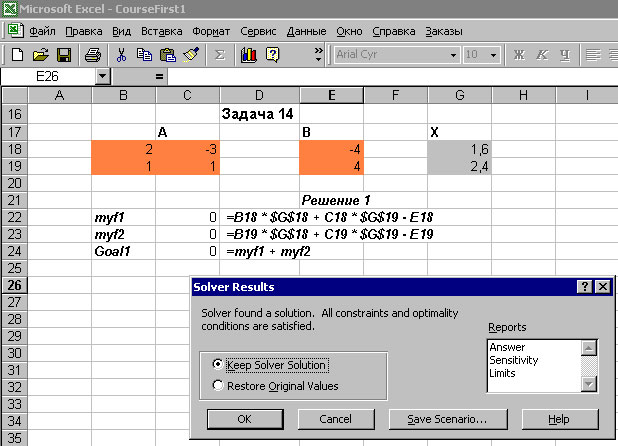Viewport: 618px width, 446px height.
Task: Open the Arial Cyr font dropdown
Action: (453, 54)
